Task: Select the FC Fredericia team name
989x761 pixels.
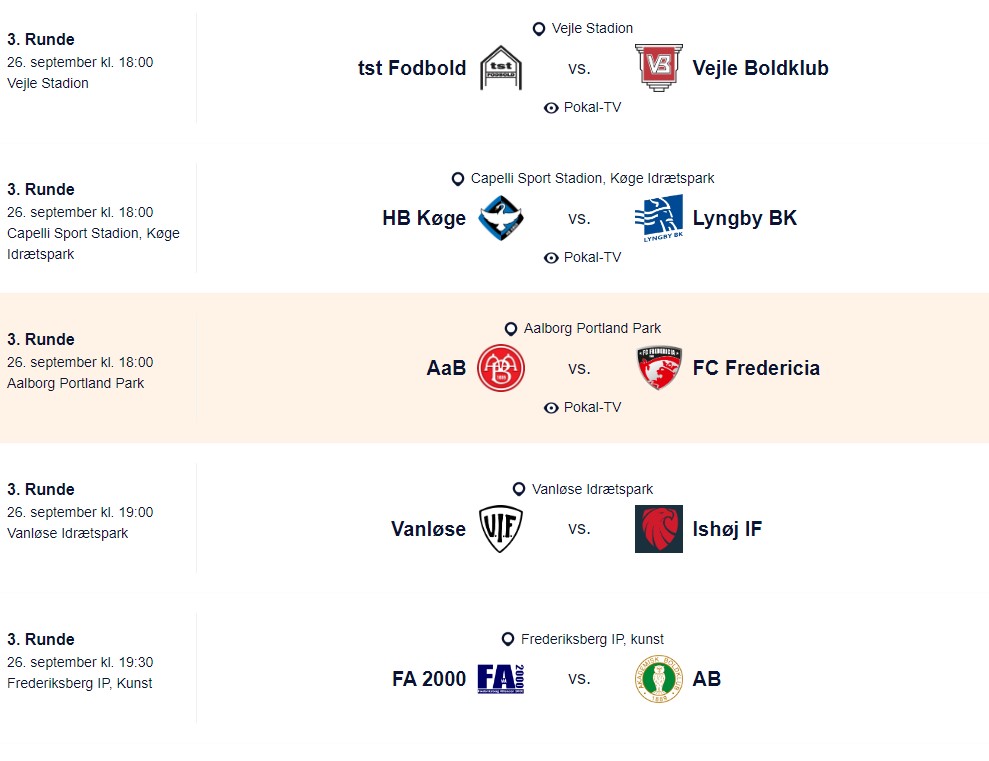Action: (756, 368)
